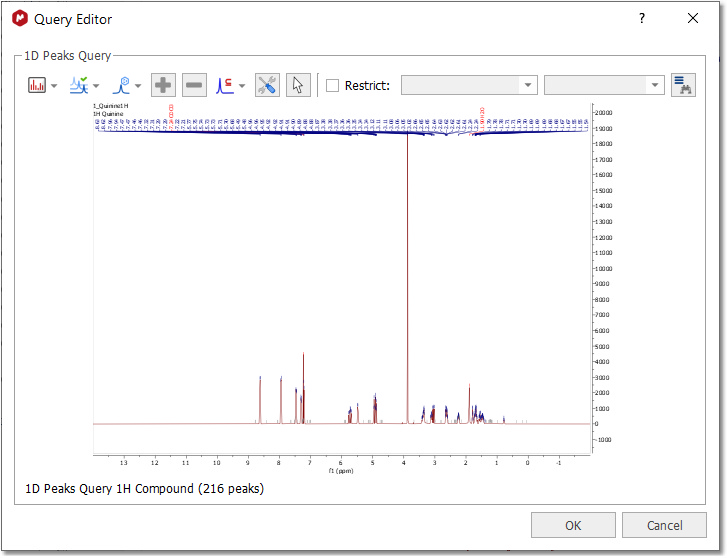Screen dimensions: 727x558
Task: Expand peak picking options dropdown arrow
Action: tap(96, 86)
